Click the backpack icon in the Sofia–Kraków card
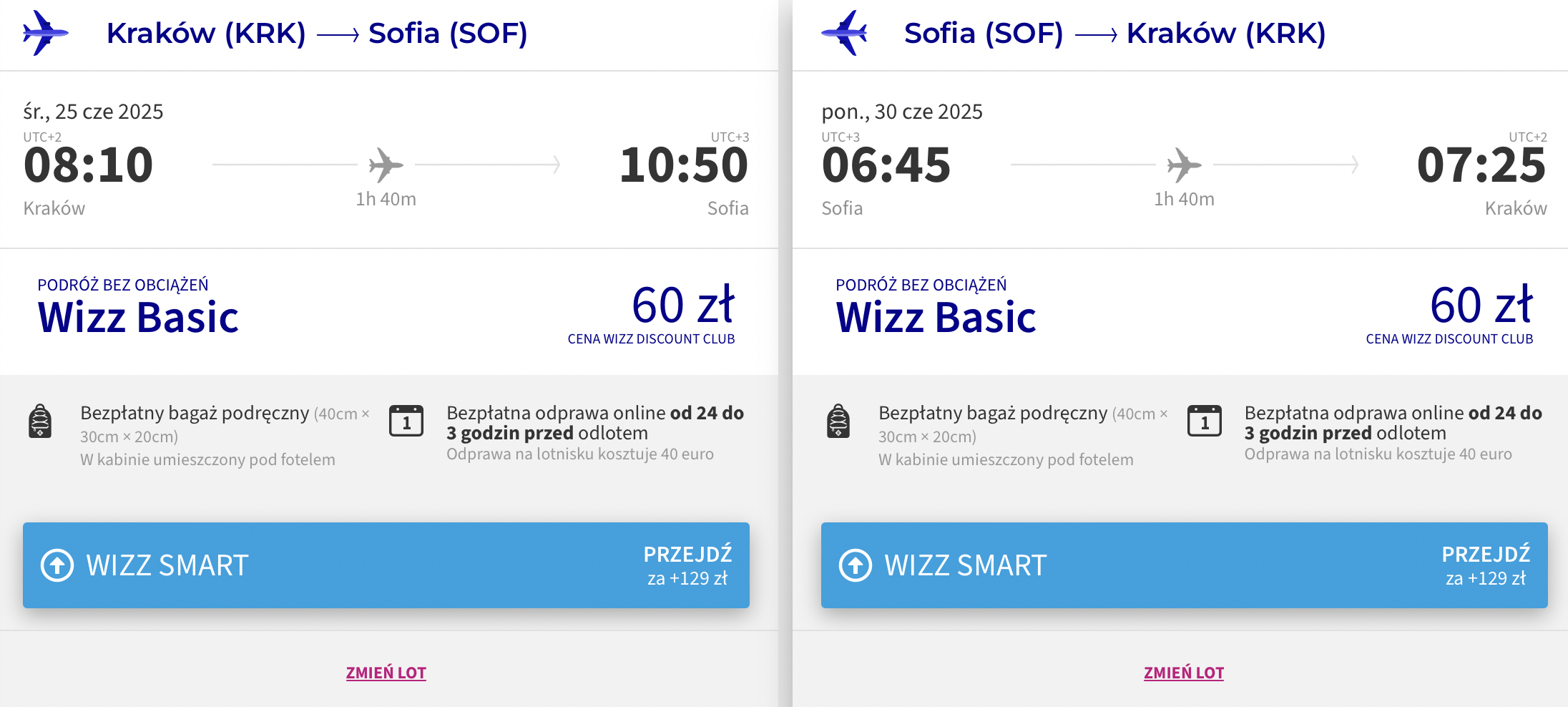Screen dimensions: 1568x707 (x=838, y=421)
